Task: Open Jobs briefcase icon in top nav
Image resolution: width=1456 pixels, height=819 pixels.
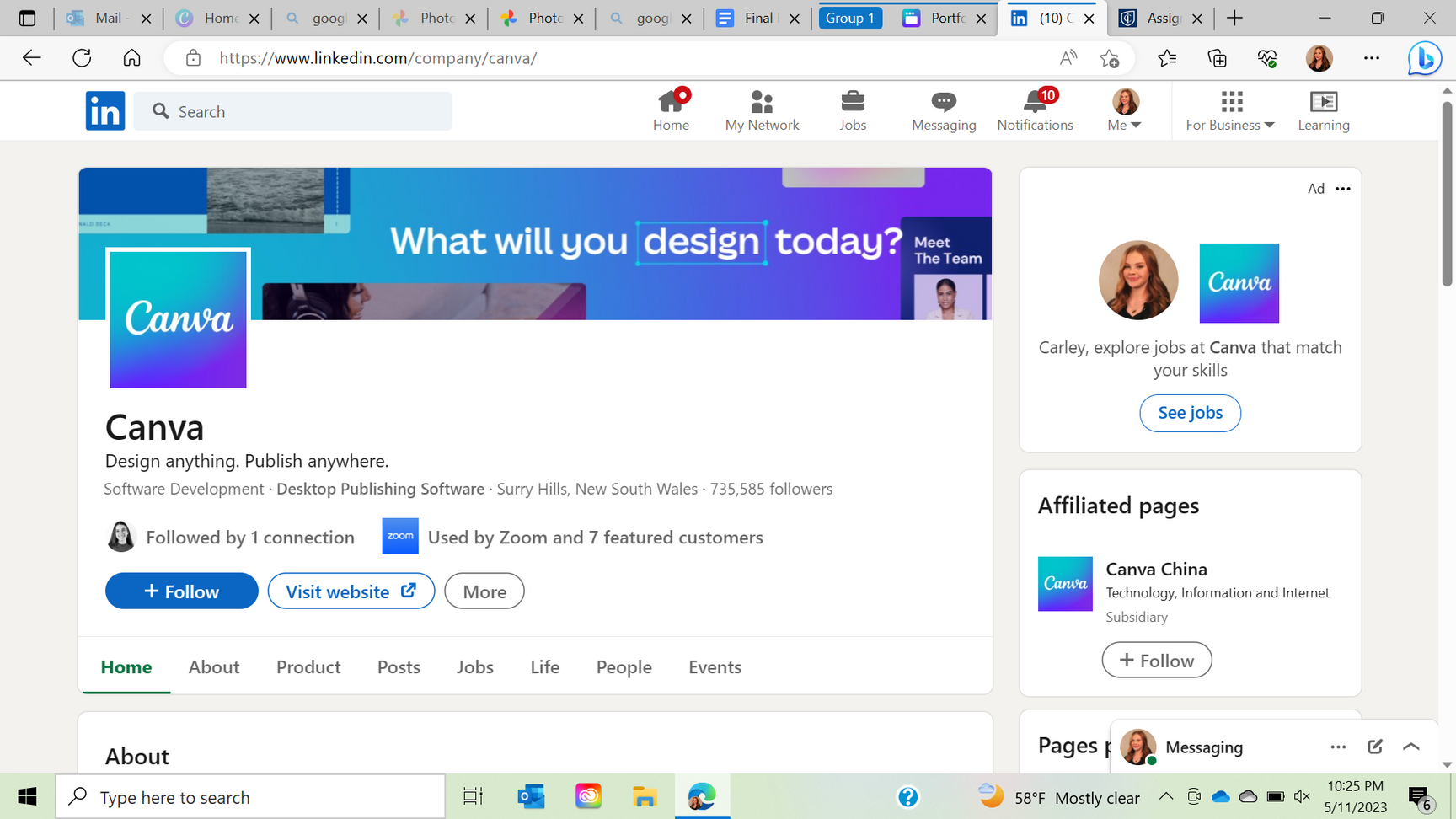Action: tap(853, 110)
